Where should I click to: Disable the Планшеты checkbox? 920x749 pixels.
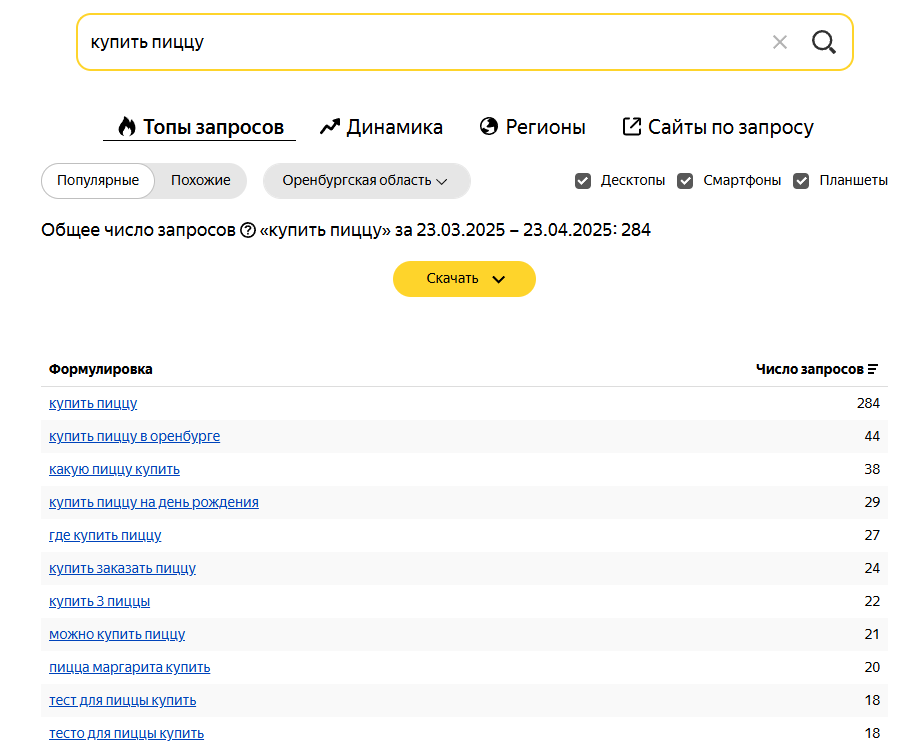point(801,181)
